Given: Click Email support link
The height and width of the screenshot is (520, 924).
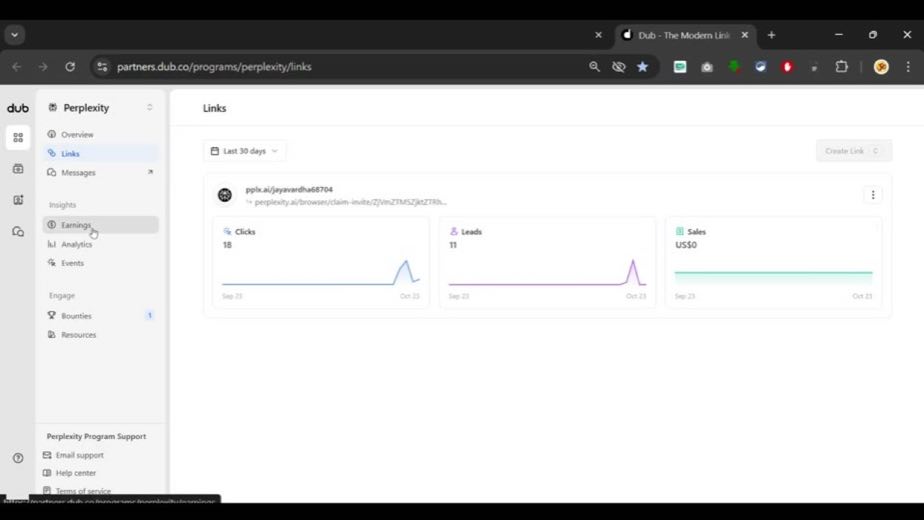Looking at the screenshot, I should click(73, 455).
